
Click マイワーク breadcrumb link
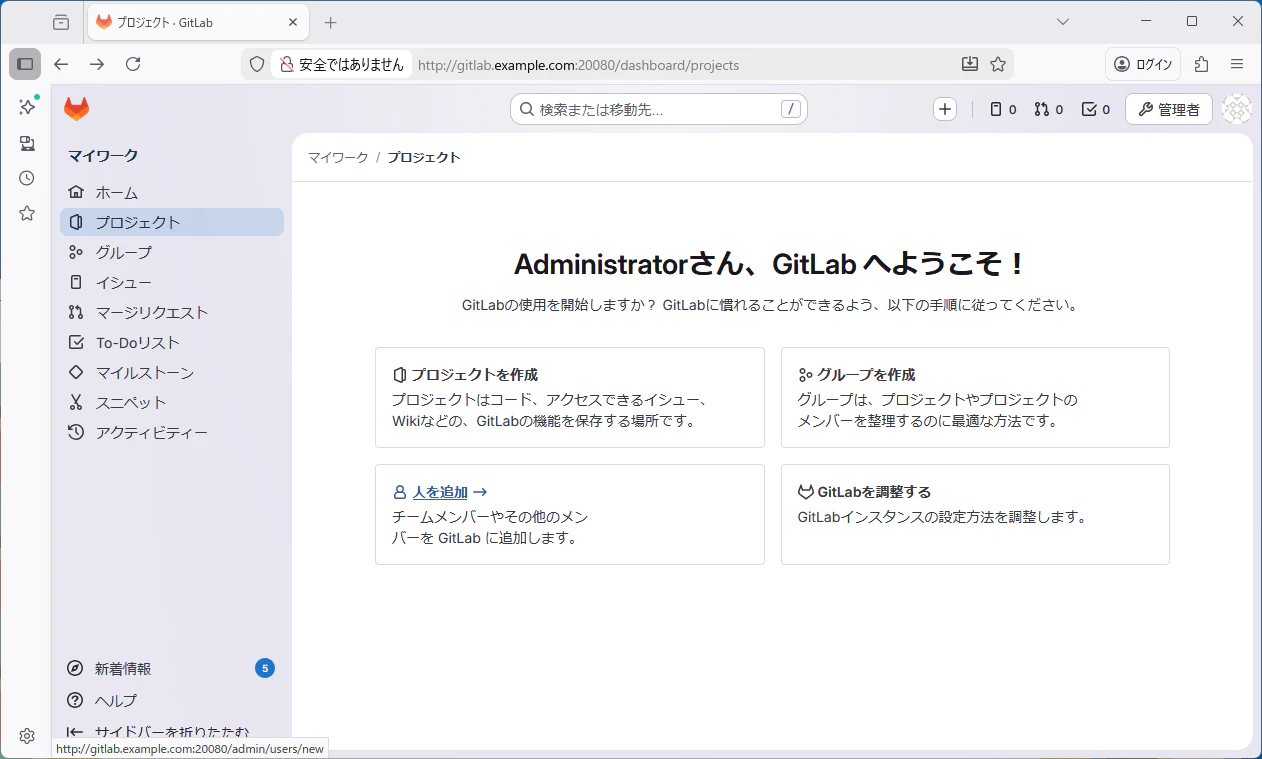[338, 157]
